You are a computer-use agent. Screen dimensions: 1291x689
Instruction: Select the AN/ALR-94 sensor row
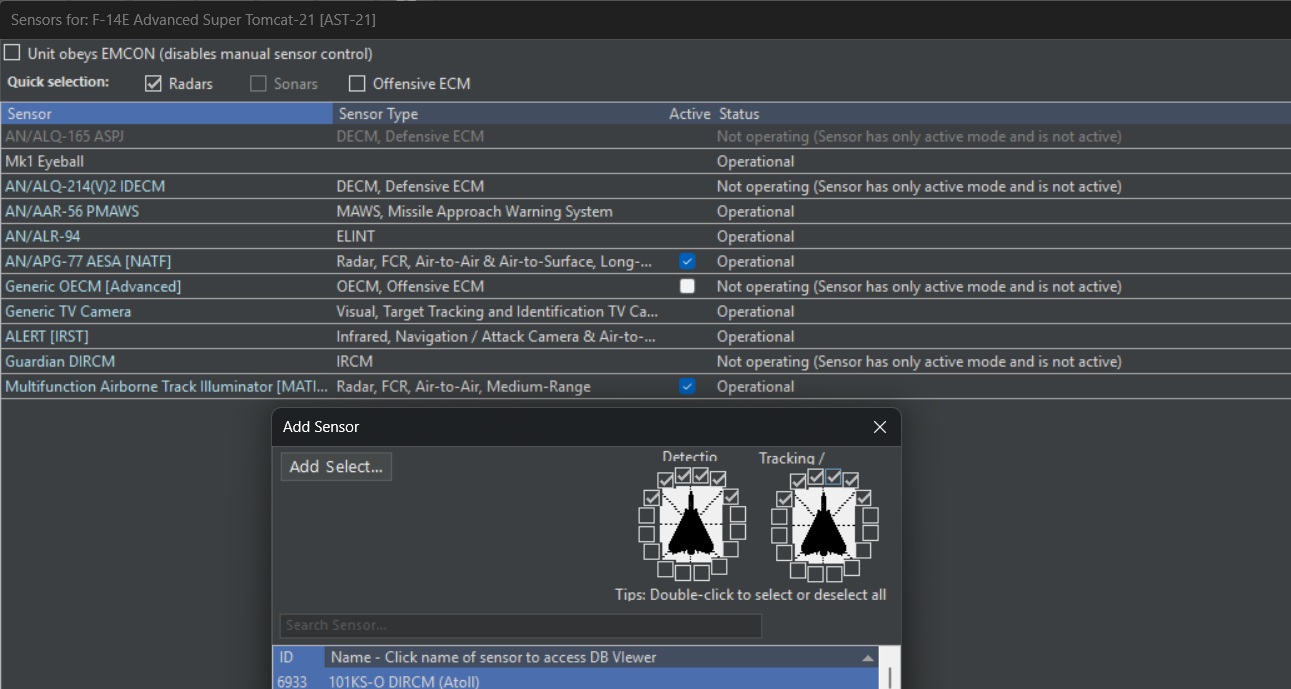(645, 236)
